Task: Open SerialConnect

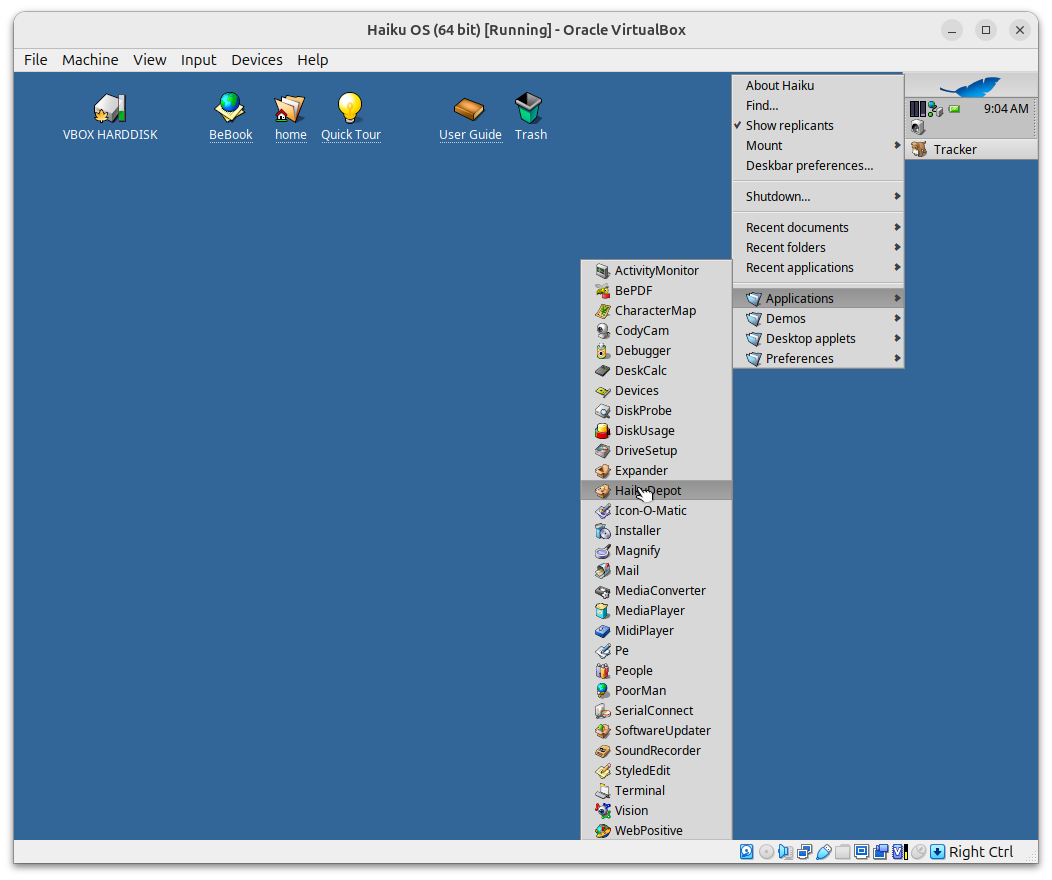Action: [656, 711]
